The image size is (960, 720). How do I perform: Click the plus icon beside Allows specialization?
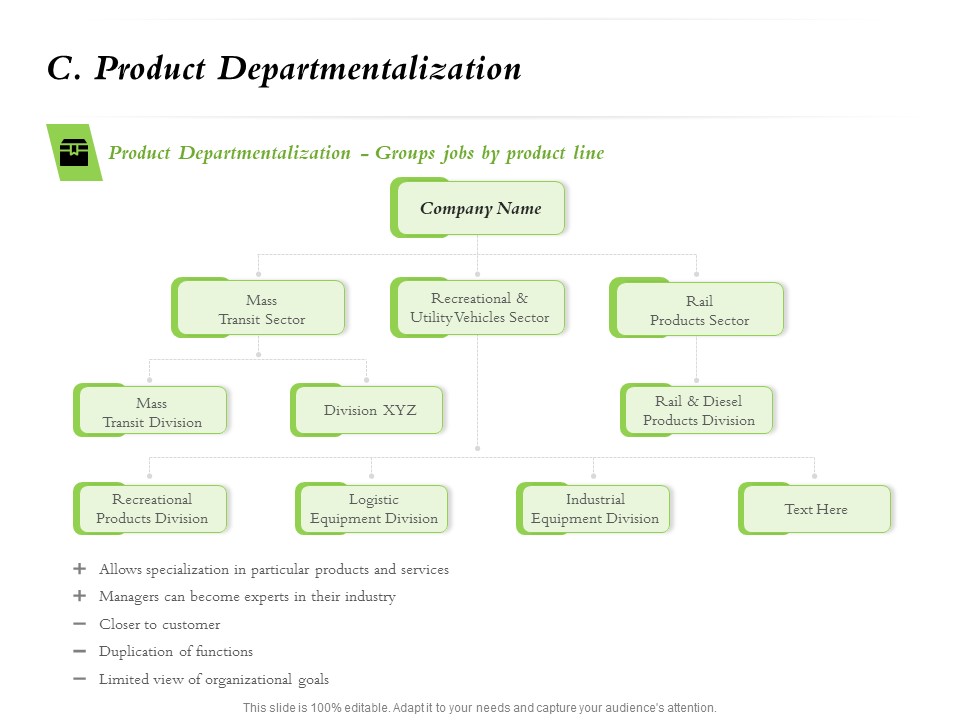point(80,569)
